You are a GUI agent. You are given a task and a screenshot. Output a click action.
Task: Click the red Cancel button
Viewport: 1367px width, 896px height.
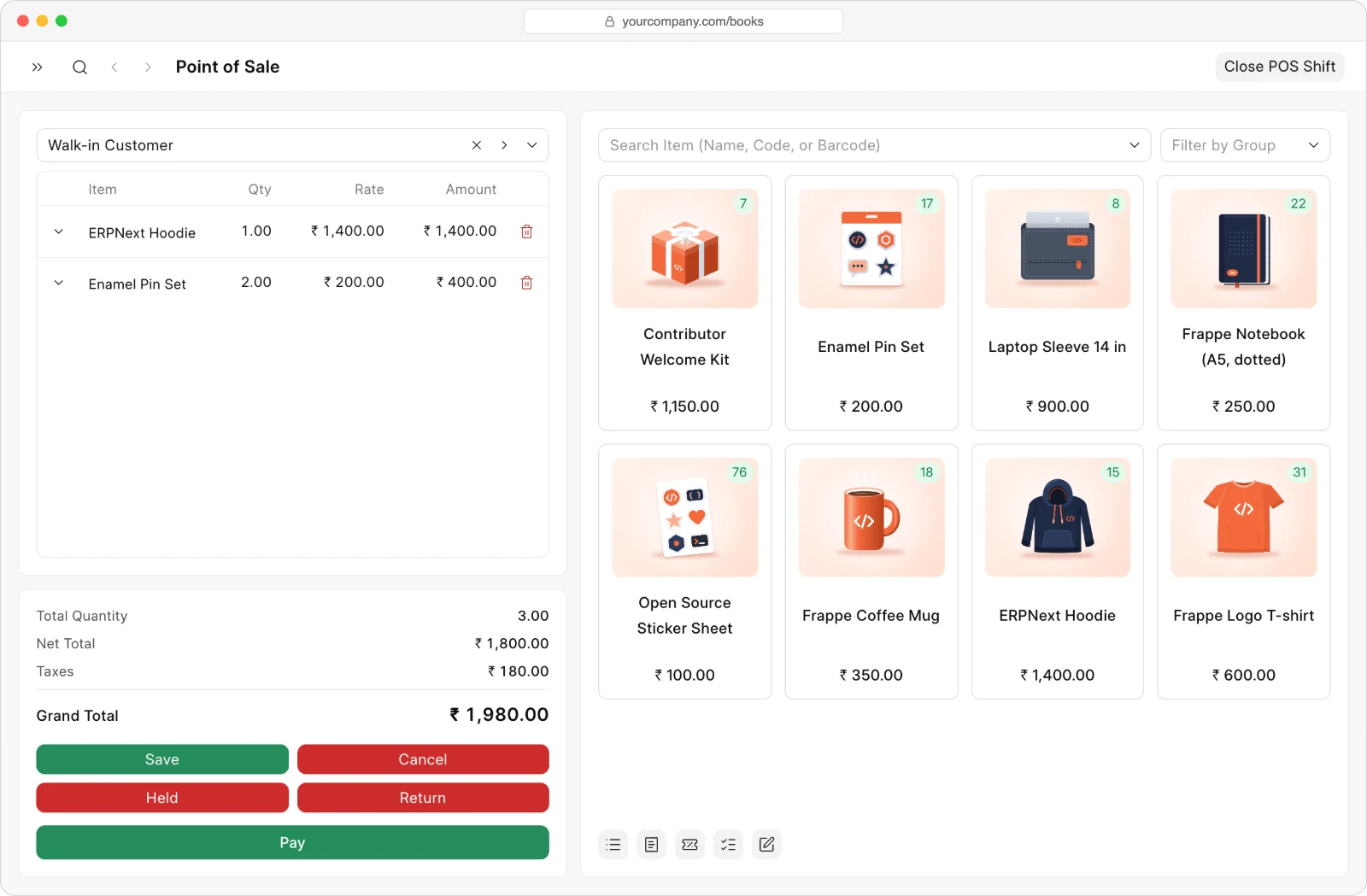tap(423, 759)
